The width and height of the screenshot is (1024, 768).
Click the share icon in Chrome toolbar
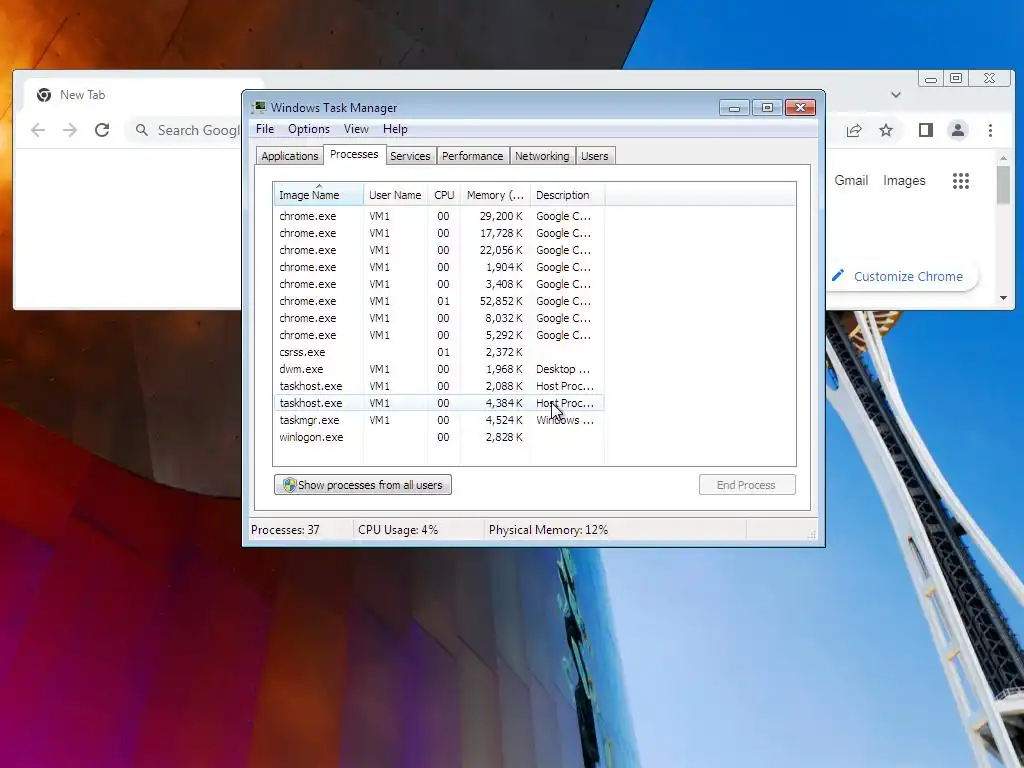click(854, 131)
